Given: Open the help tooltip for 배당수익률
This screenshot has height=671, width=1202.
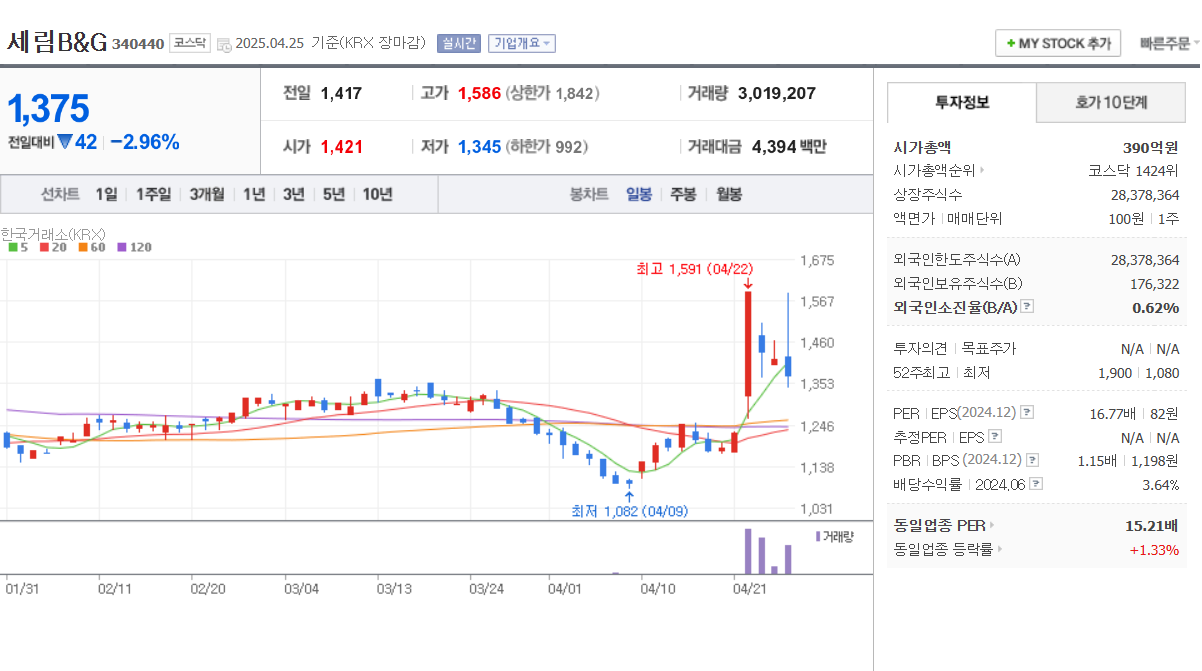Looking at the screenshot, I should click(1034, 482).
